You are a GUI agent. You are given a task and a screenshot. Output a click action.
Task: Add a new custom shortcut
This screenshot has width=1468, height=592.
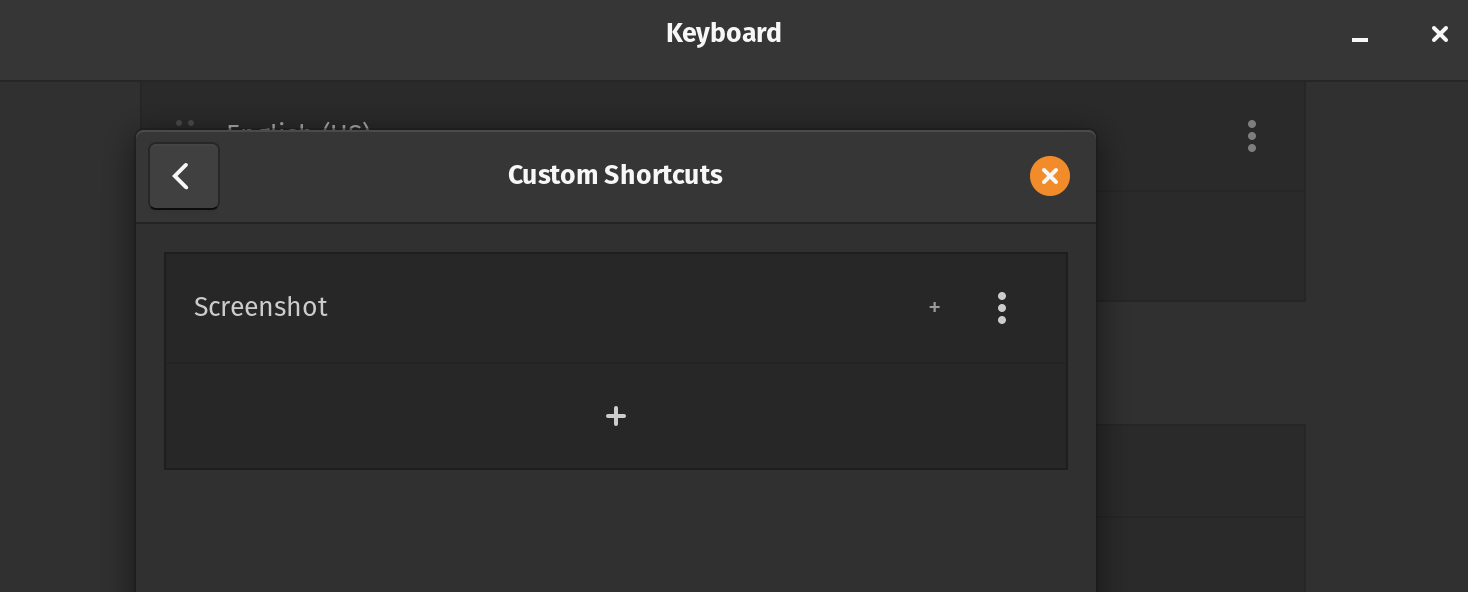click(x=616, y=416)
